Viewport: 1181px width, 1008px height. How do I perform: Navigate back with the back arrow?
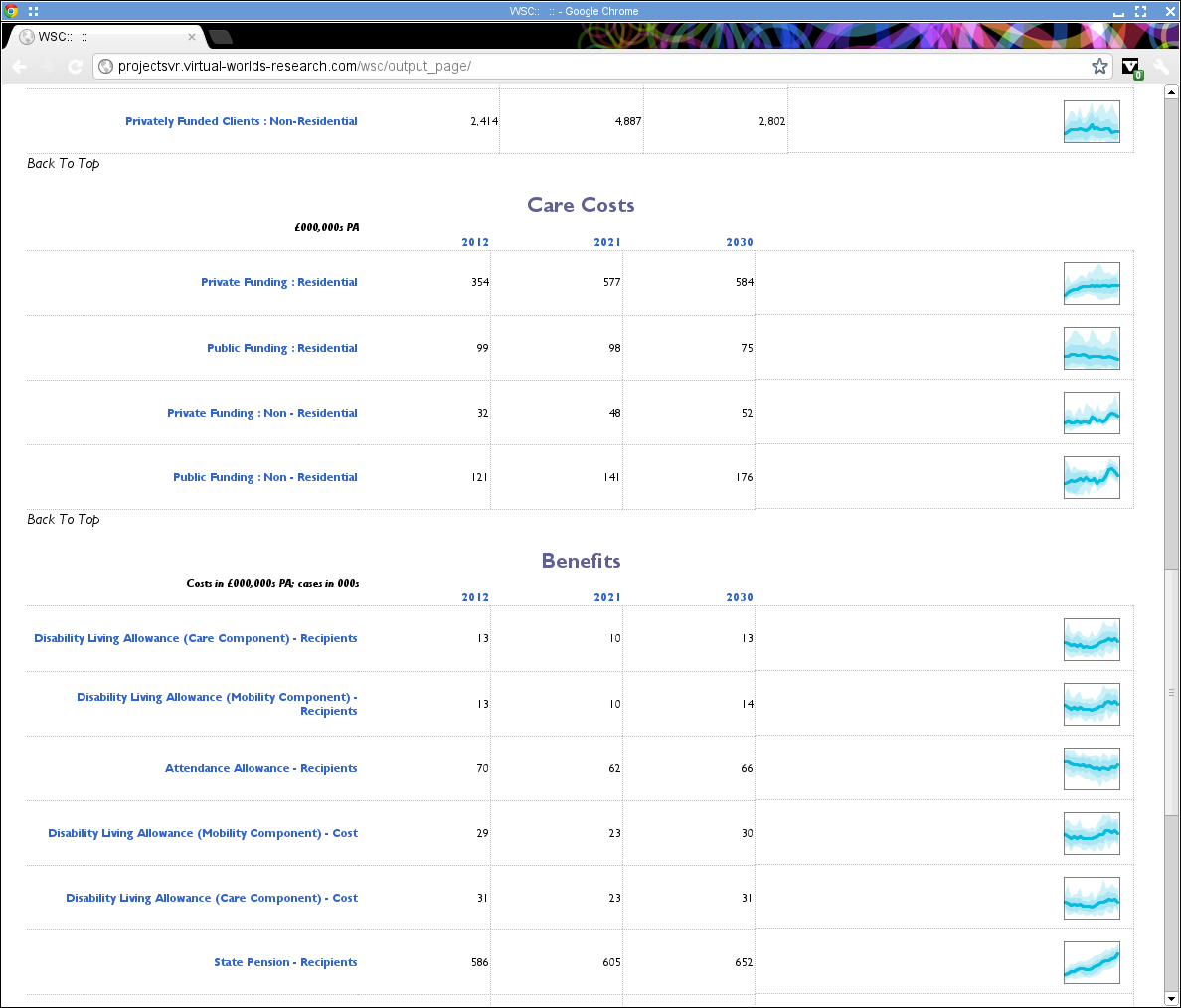[x=20, y=66]
